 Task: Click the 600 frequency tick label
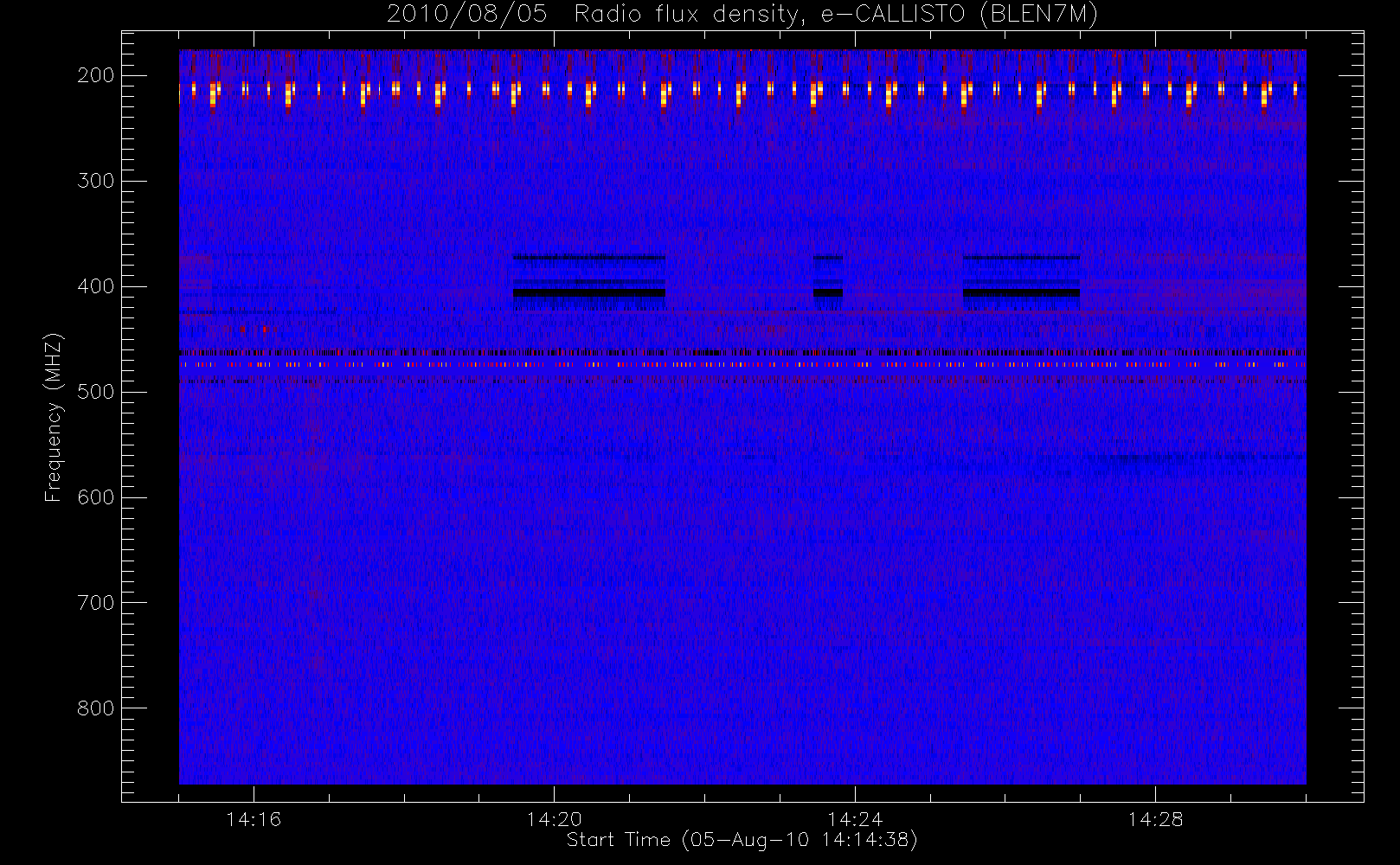[96, 497]
